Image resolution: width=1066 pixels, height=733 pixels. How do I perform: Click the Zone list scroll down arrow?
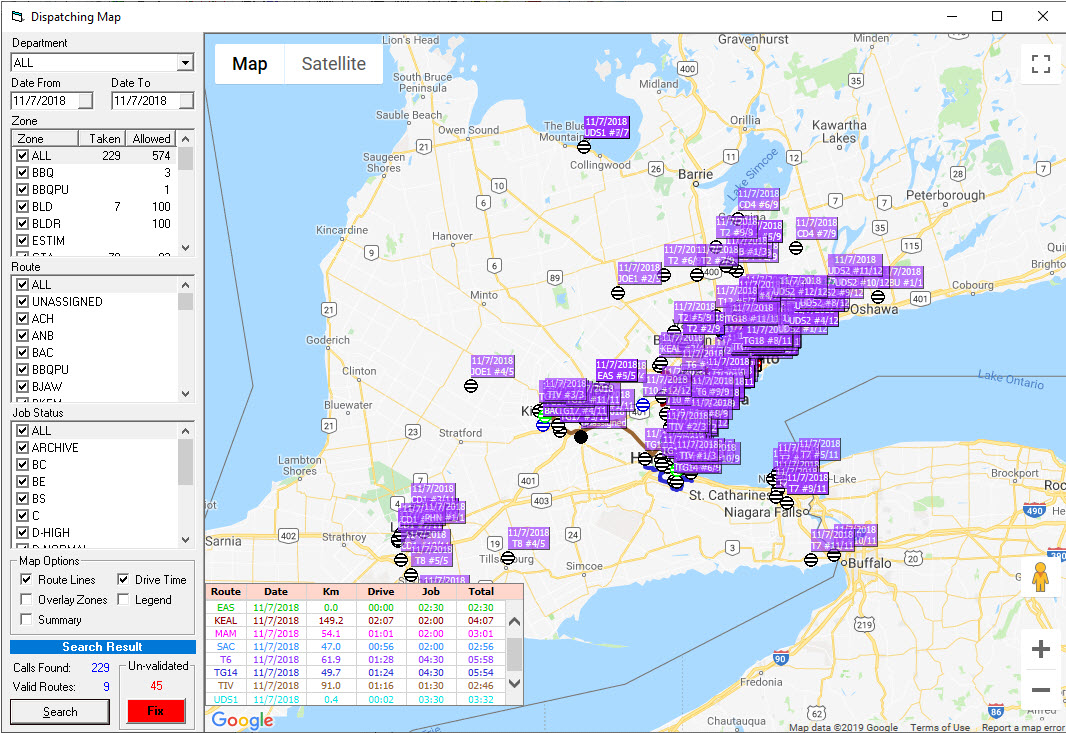pos(186,248)
